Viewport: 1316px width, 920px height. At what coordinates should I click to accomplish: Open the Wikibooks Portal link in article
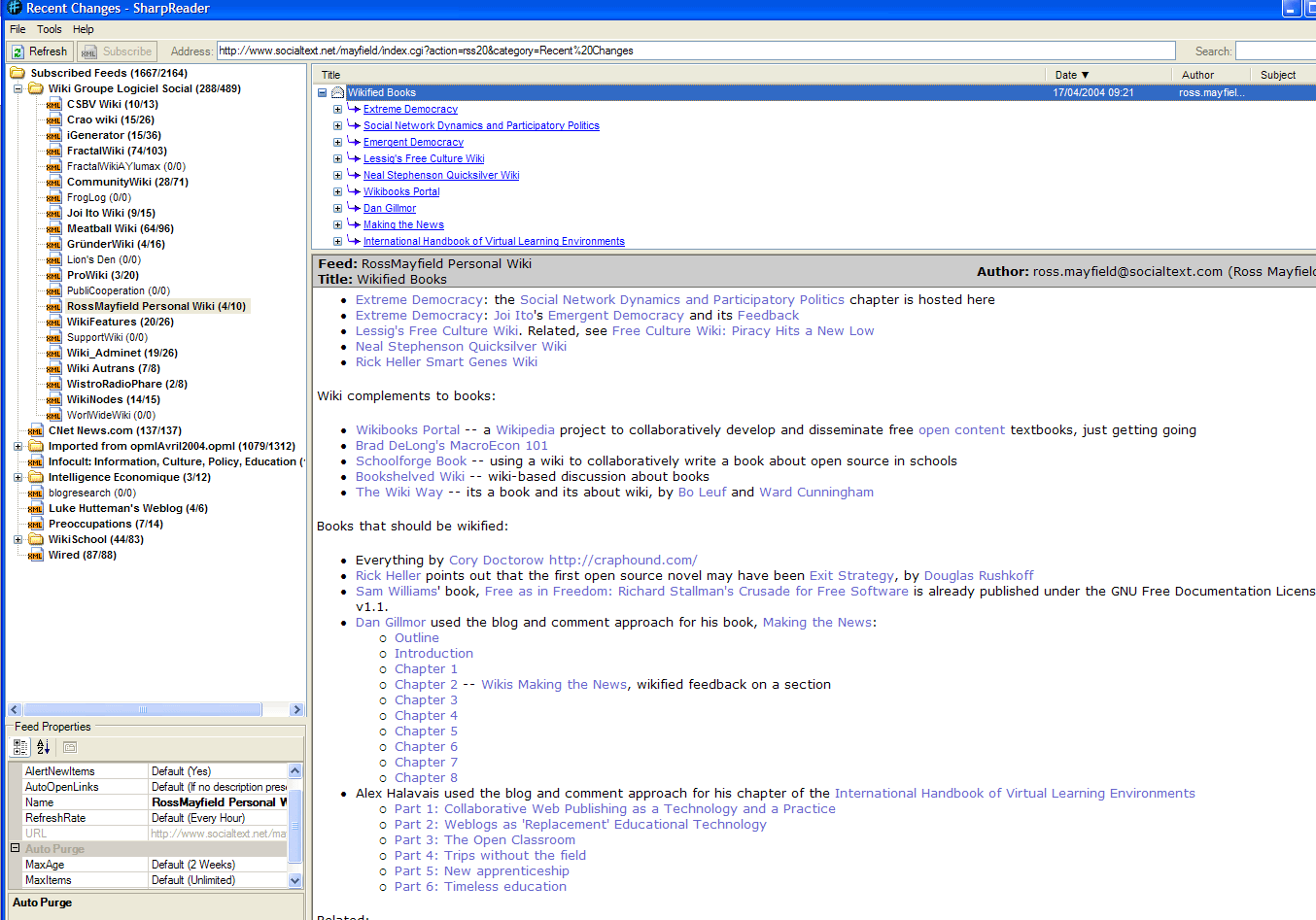407,429
